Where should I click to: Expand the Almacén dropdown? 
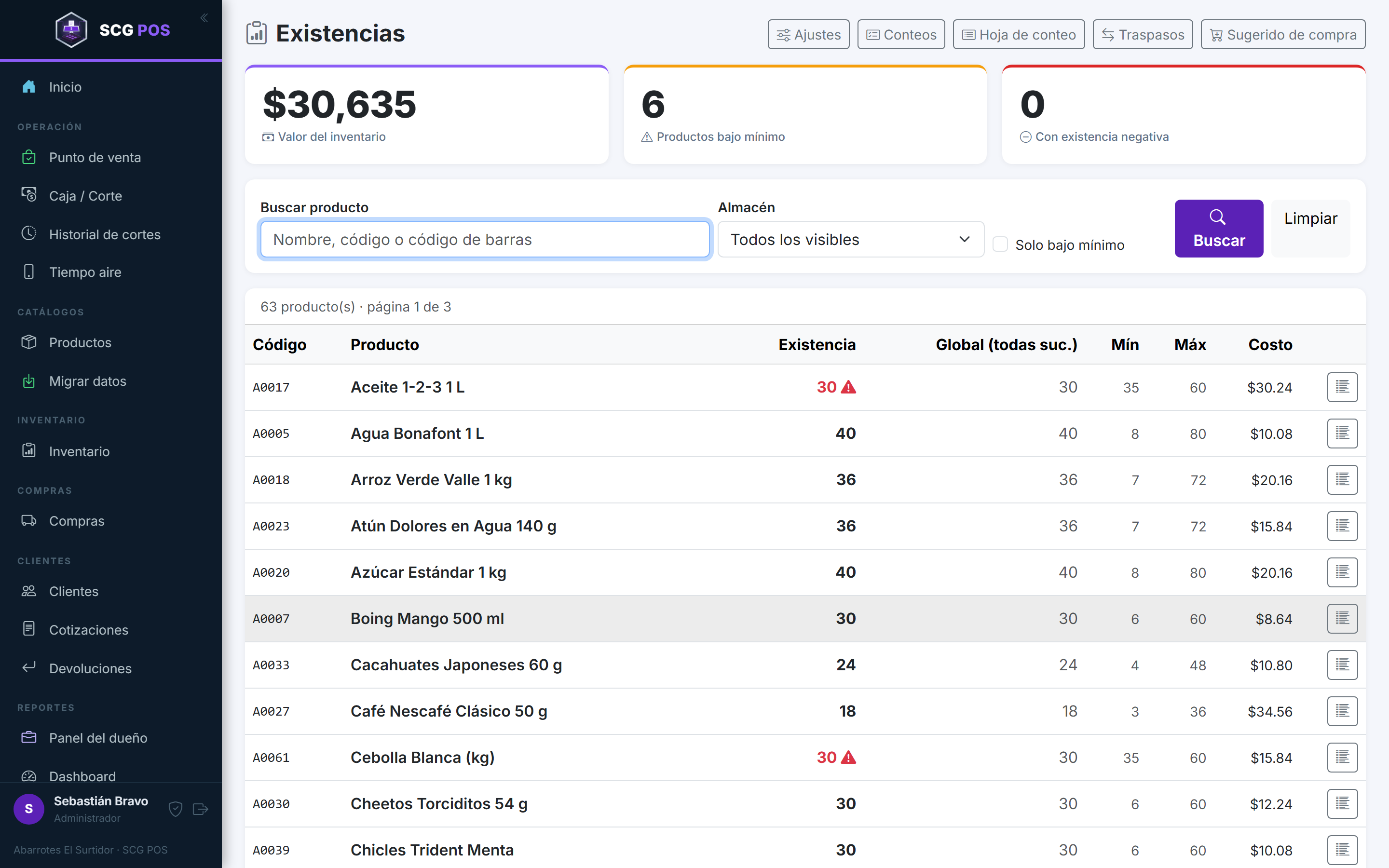point(851,239)
